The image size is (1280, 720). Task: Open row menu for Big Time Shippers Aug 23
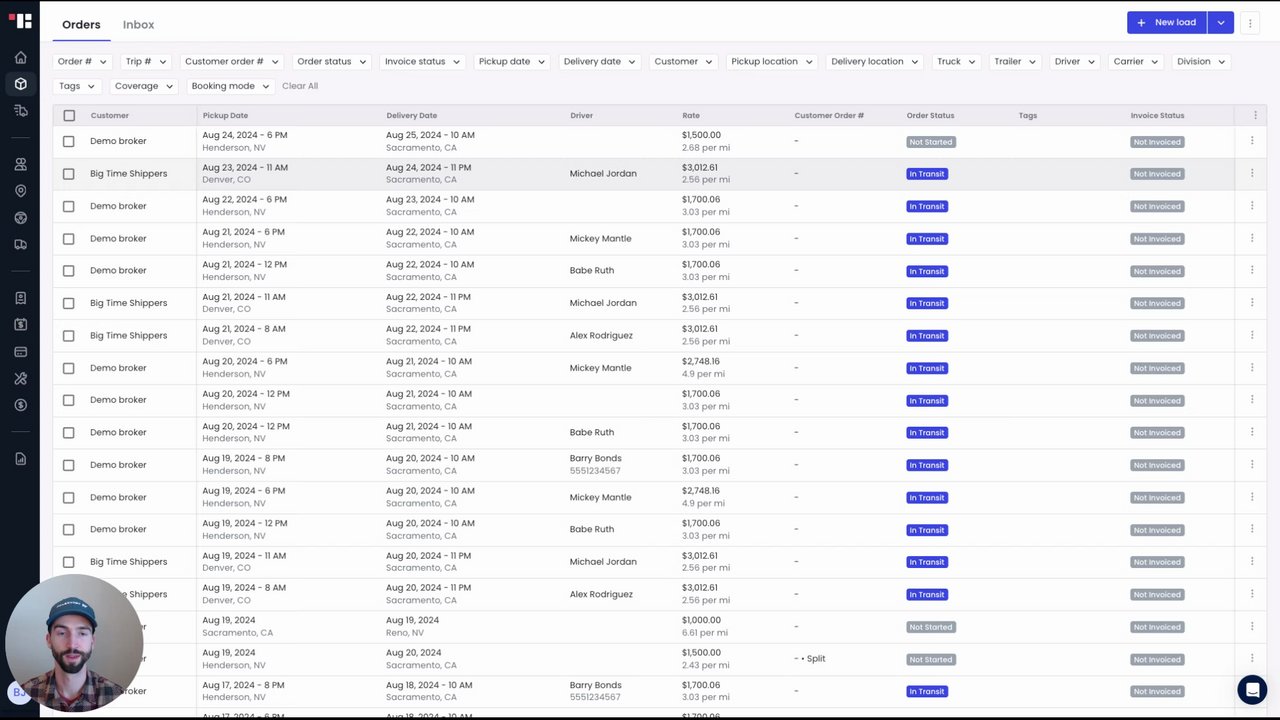point(1251,173)
